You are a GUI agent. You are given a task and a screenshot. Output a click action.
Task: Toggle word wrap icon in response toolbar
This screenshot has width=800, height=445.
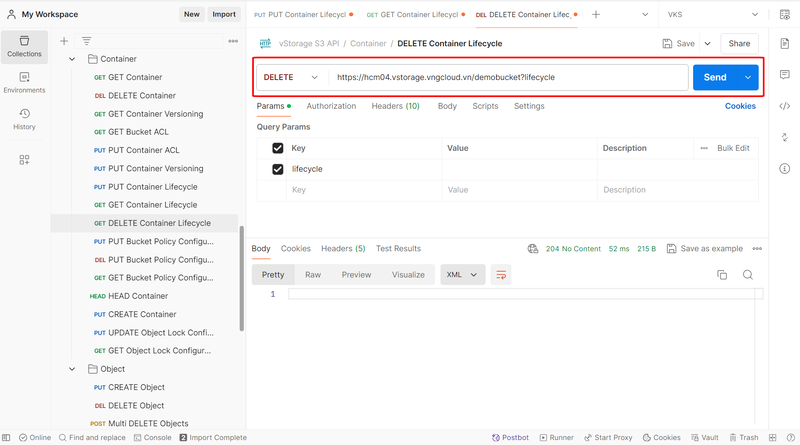(501, 275)
